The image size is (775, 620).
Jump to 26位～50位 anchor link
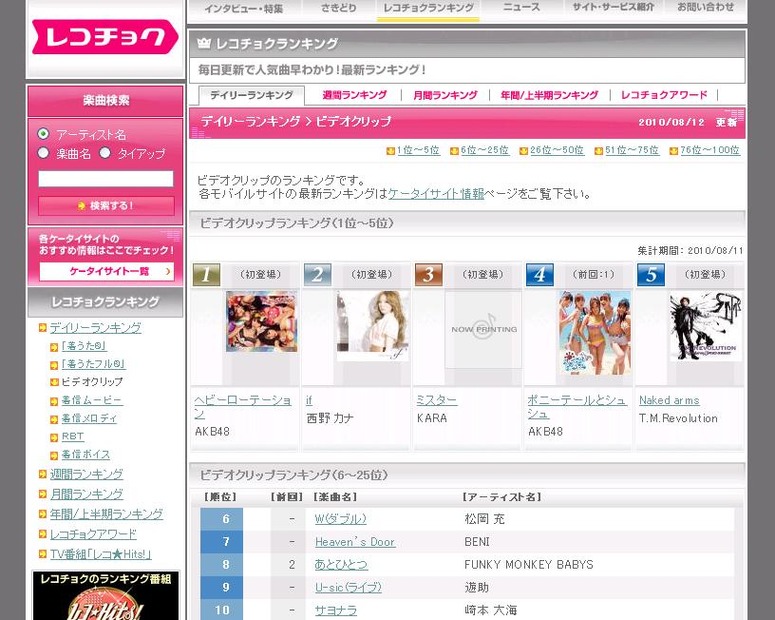coord(557,150)
